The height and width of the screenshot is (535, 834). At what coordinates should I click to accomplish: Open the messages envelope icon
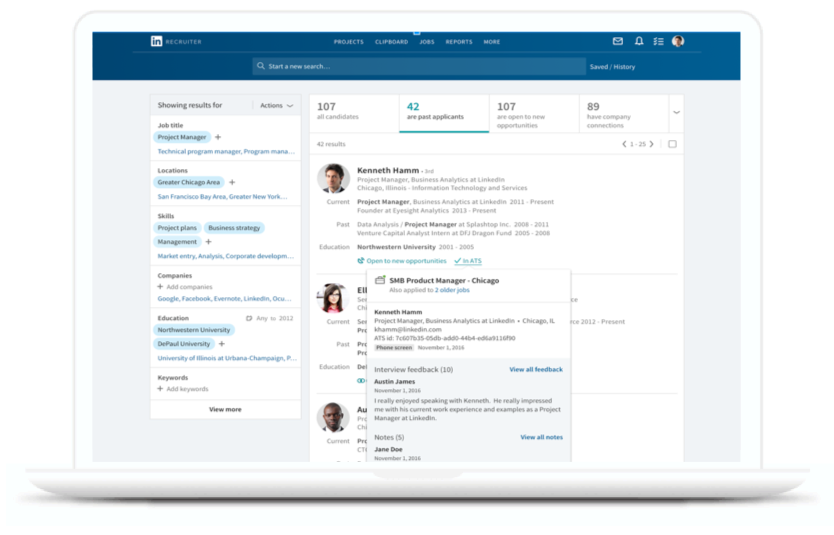pos(618,41)
